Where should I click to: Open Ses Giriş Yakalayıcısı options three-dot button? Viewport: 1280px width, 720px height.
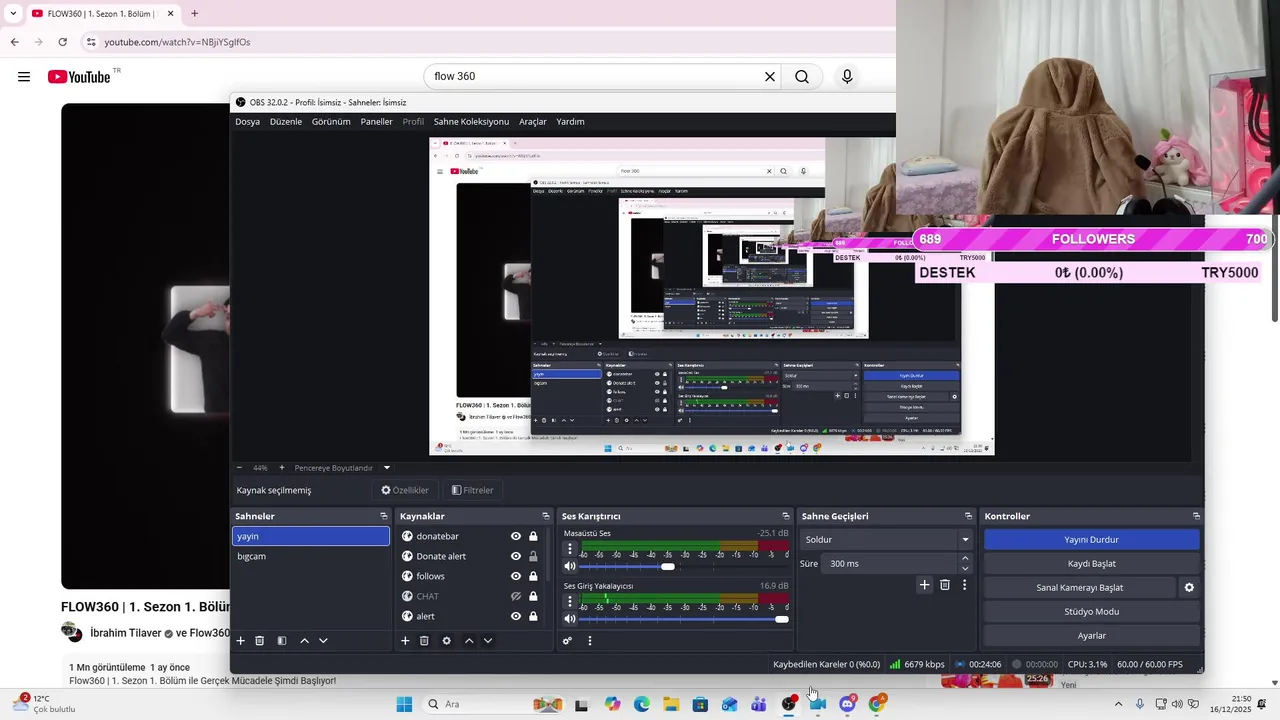coord(570,602)
